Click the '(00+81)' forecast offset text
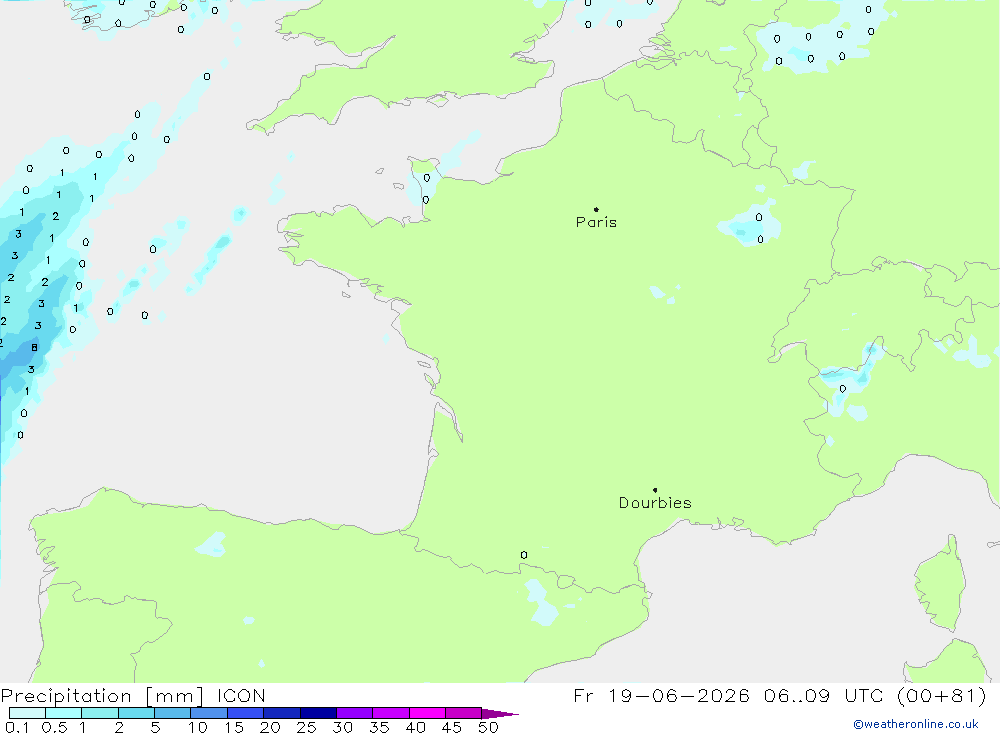Viewport: 1000px width, 733px height. pyautogui.click(x=941, y=695)
